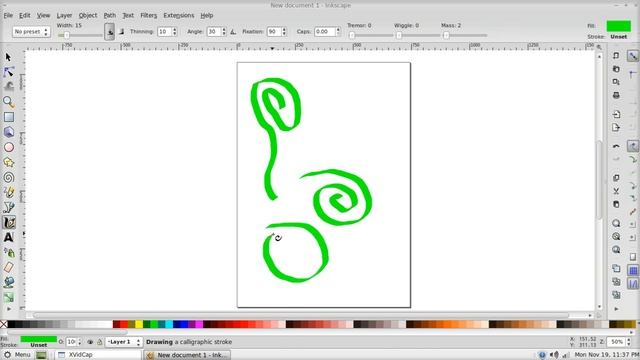Click the Import icon

(x=616, y=115)
